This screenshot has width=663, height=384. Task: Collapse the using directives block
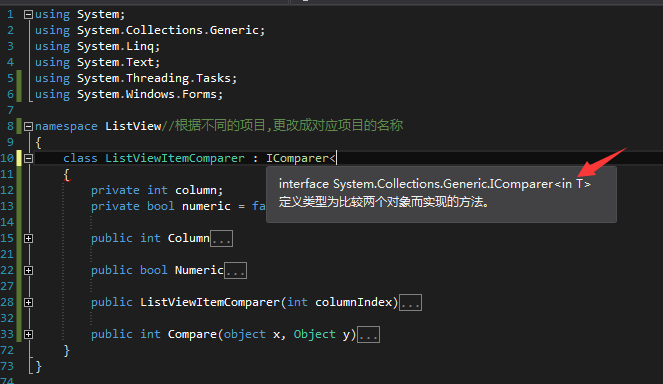pyautogui.click(x=28, y=15)
